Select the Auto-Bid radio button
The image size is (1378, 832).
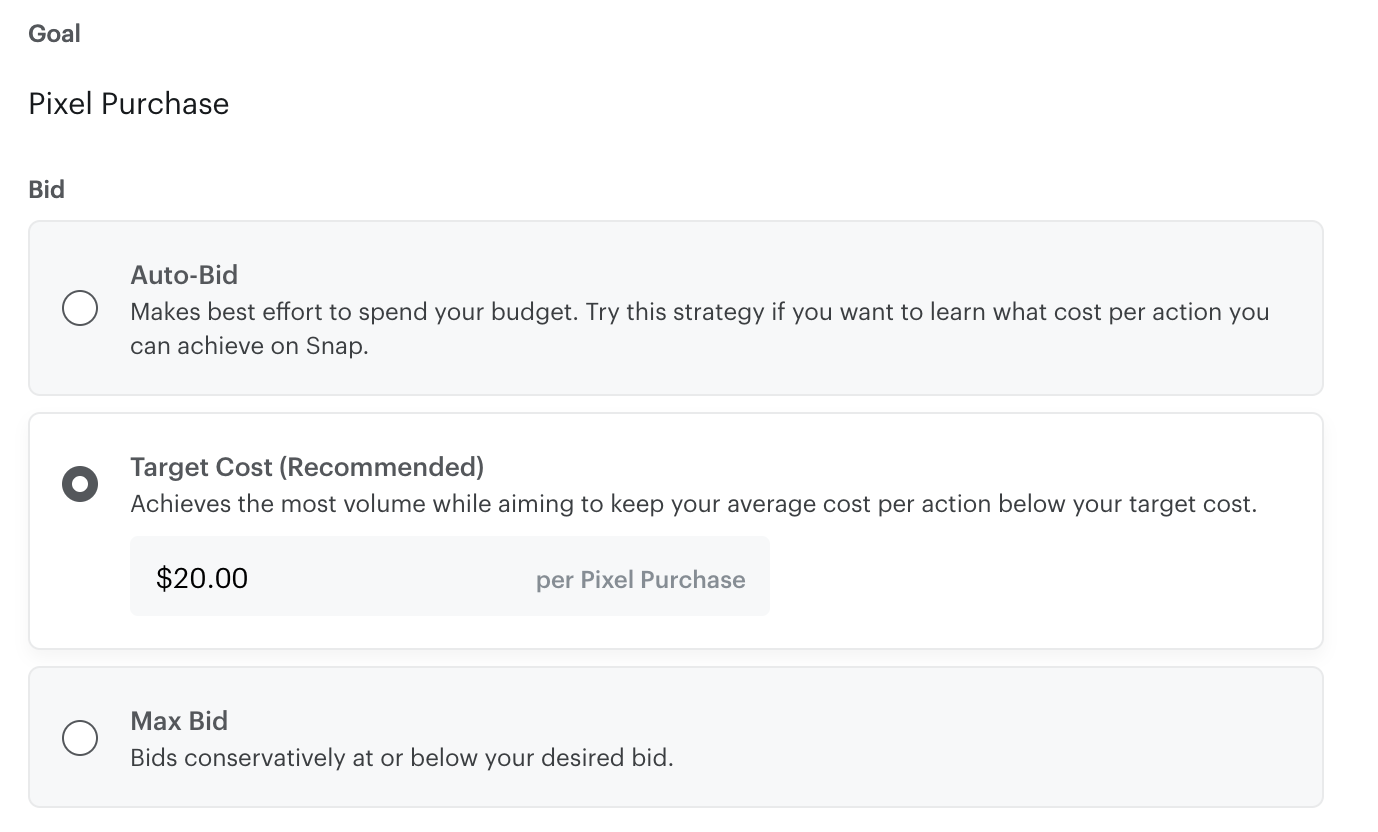tap(80, 308)
